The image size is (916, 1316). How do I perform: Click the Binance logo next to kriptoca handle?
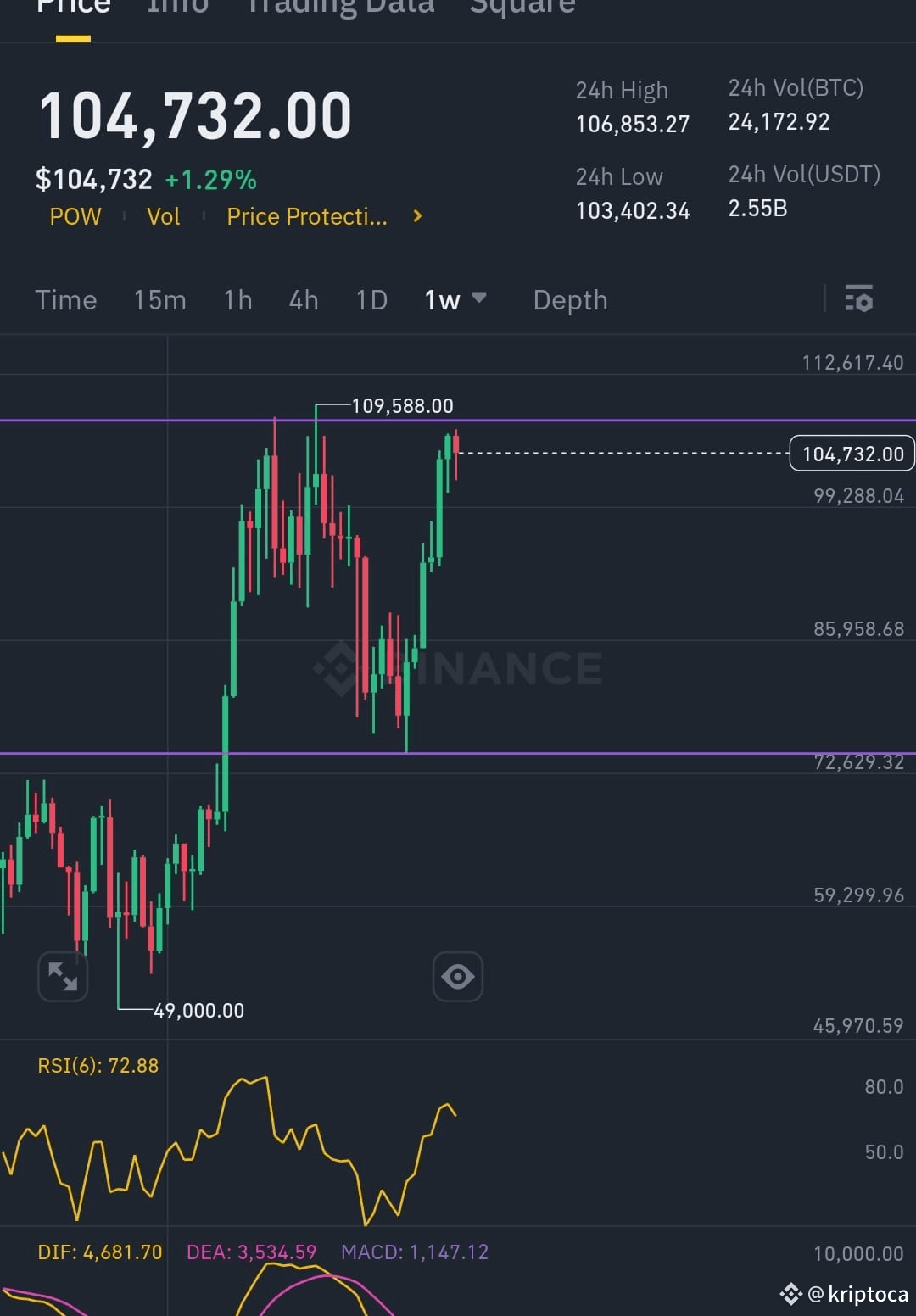[792, 1292]
